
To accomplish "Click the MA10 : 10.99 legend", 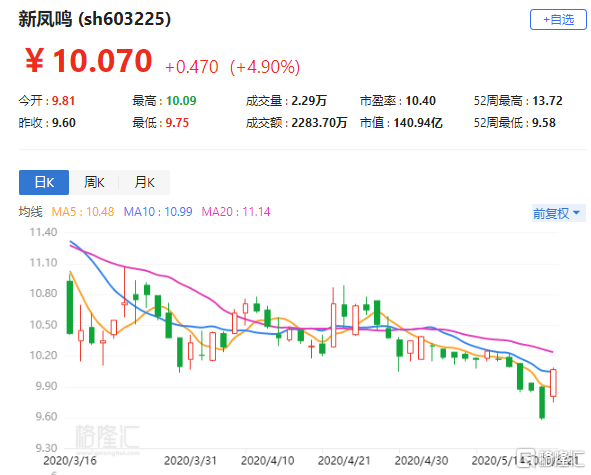I will tap(158, 212).
